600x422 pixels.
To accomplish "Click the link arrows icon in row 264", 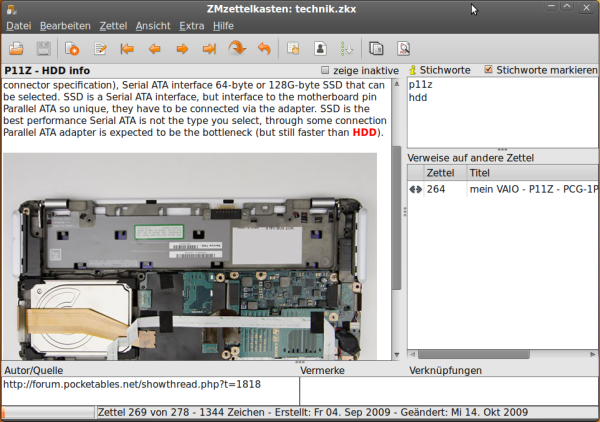I will pyautogui.click(x=416, y=189).
